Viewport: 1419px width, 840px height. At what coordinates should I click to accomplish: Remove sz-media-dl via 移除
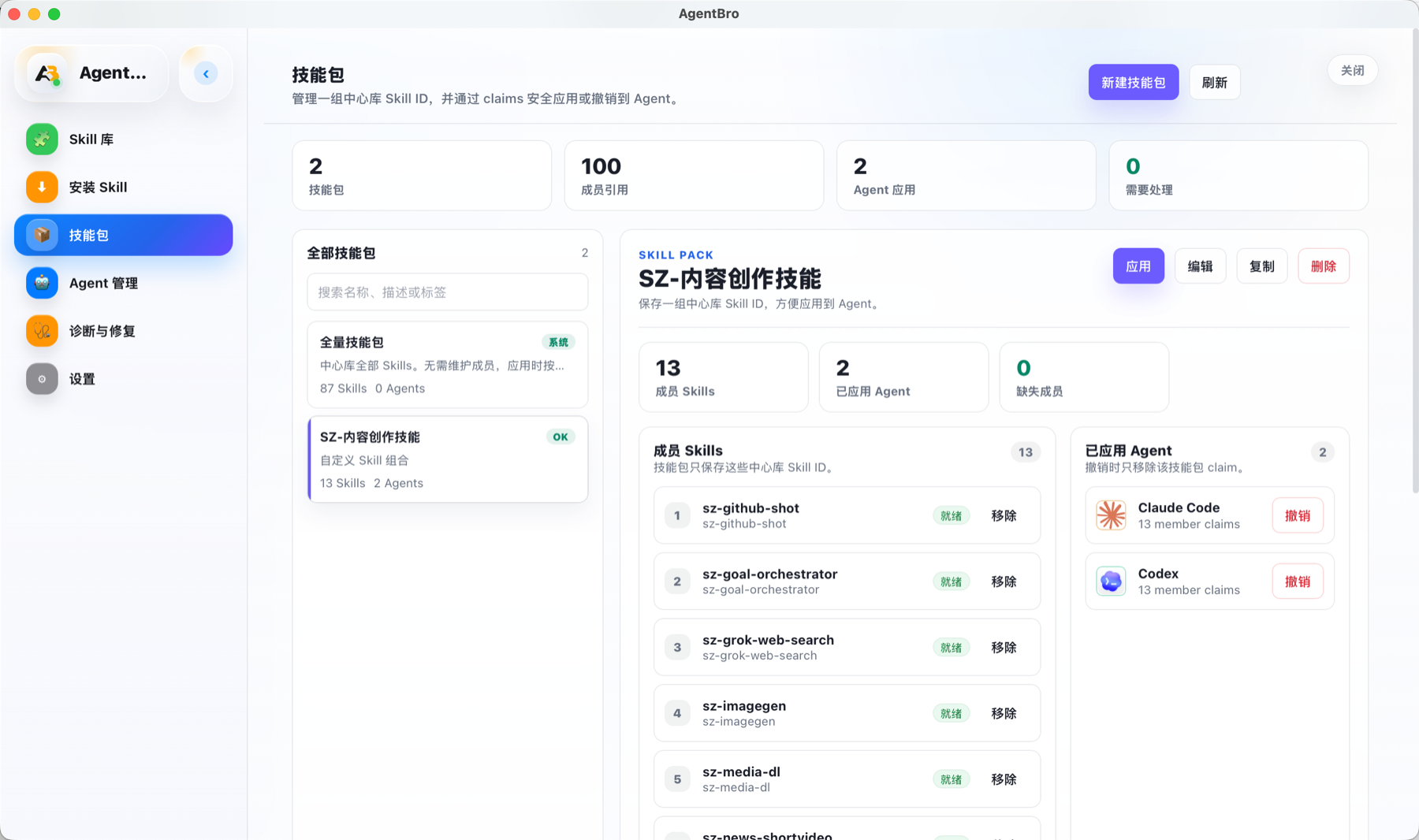[x=1004, y=779]
